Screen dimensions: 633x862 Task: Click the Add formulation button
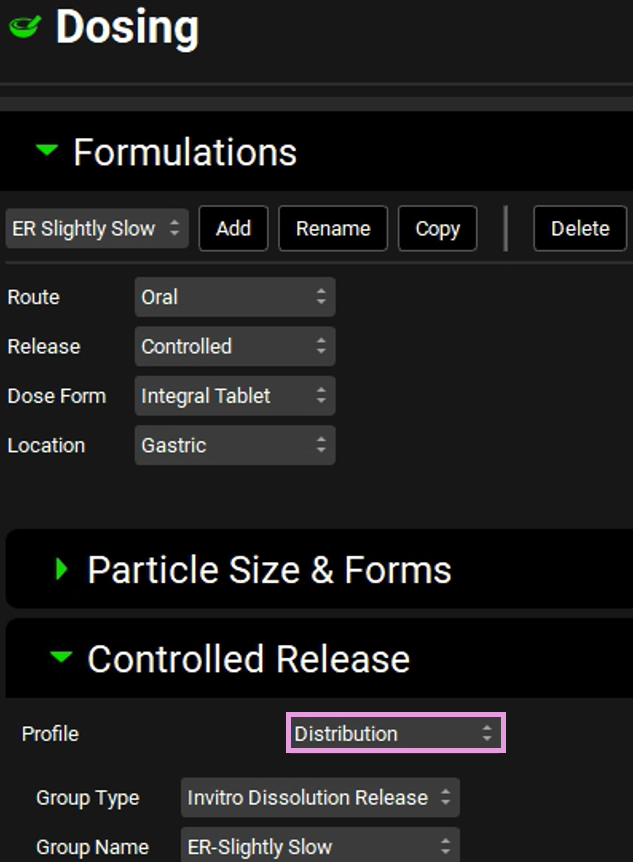[x=233, y=228]
